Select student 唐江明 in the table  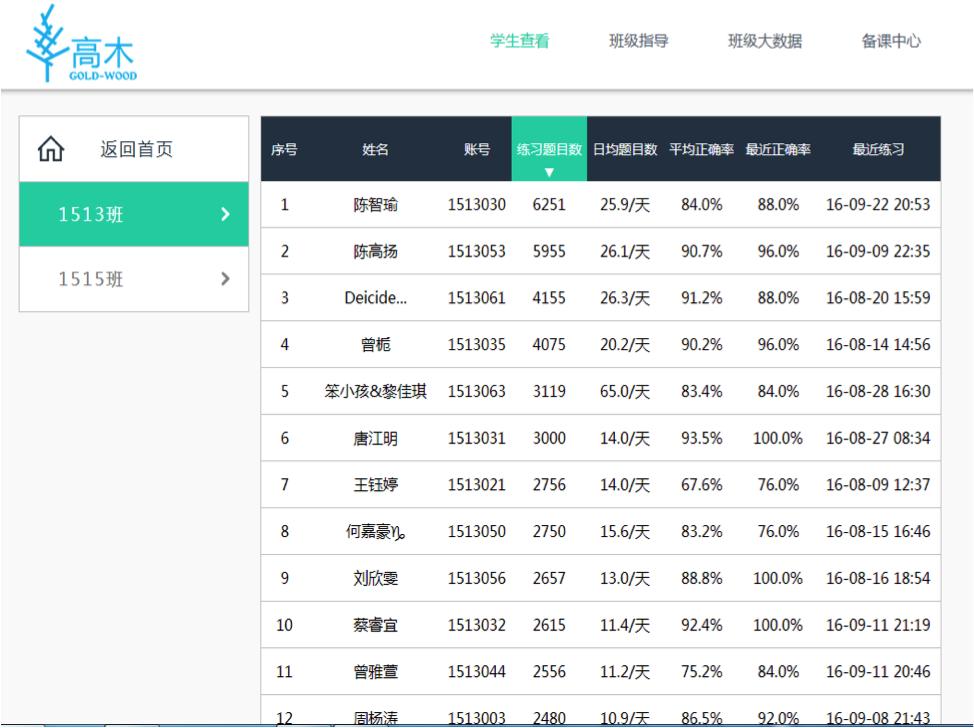click(x=376, y=438)
